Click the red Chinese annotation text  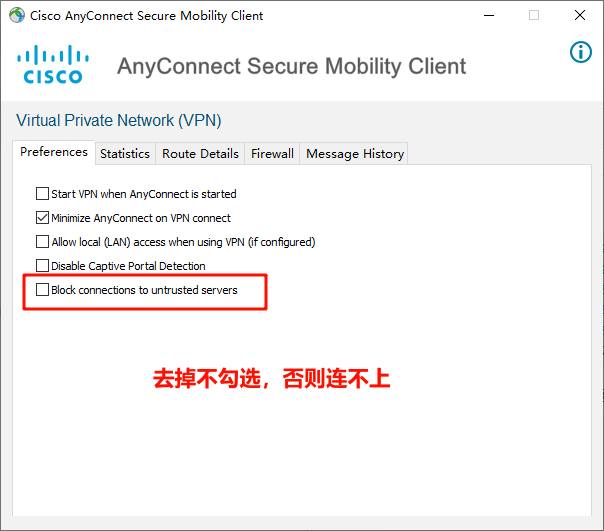(x=272, y=378)
